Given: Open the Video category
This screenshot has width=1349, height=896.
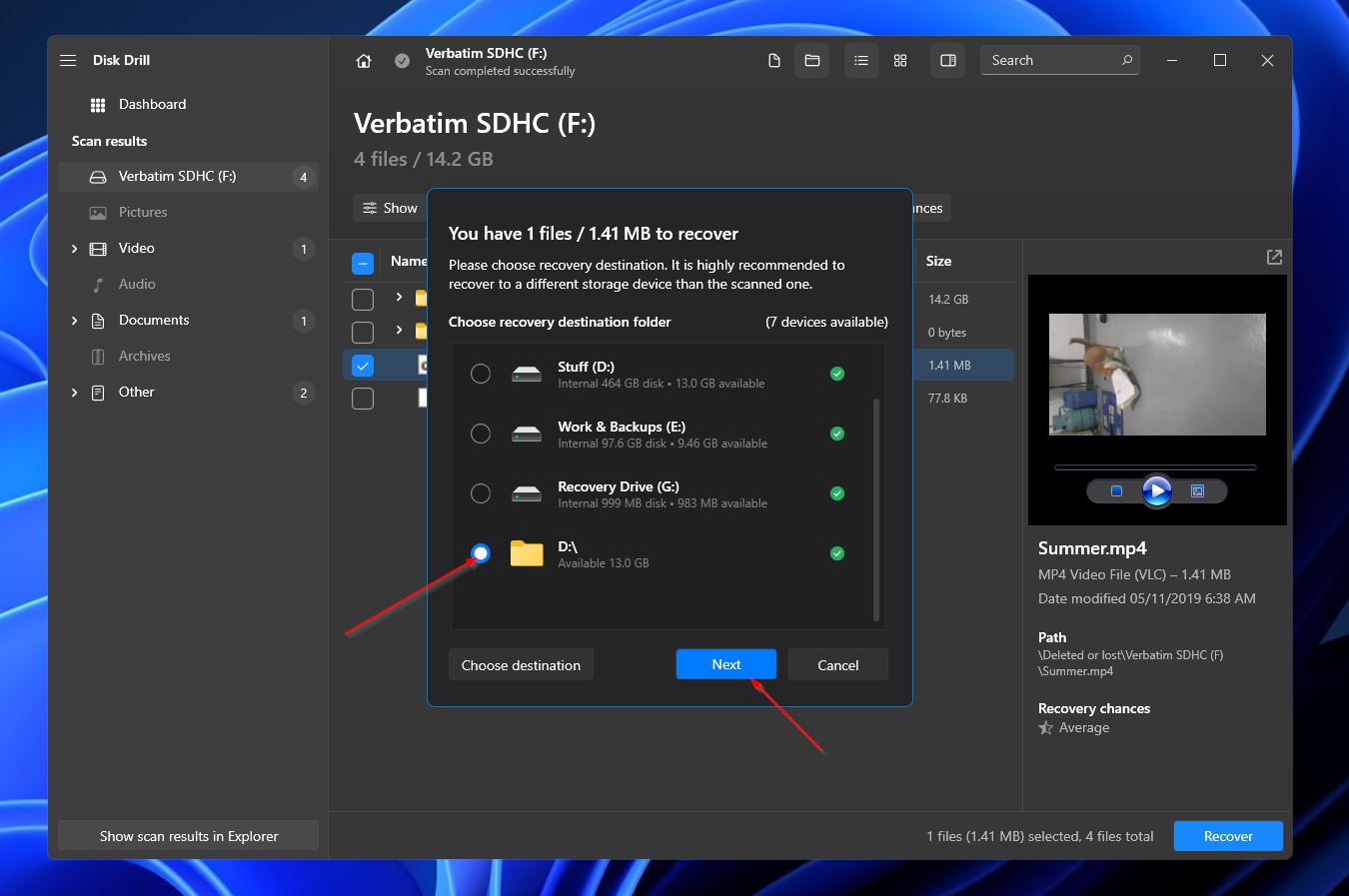Looking at the screenshot, I should pos(137,248).
